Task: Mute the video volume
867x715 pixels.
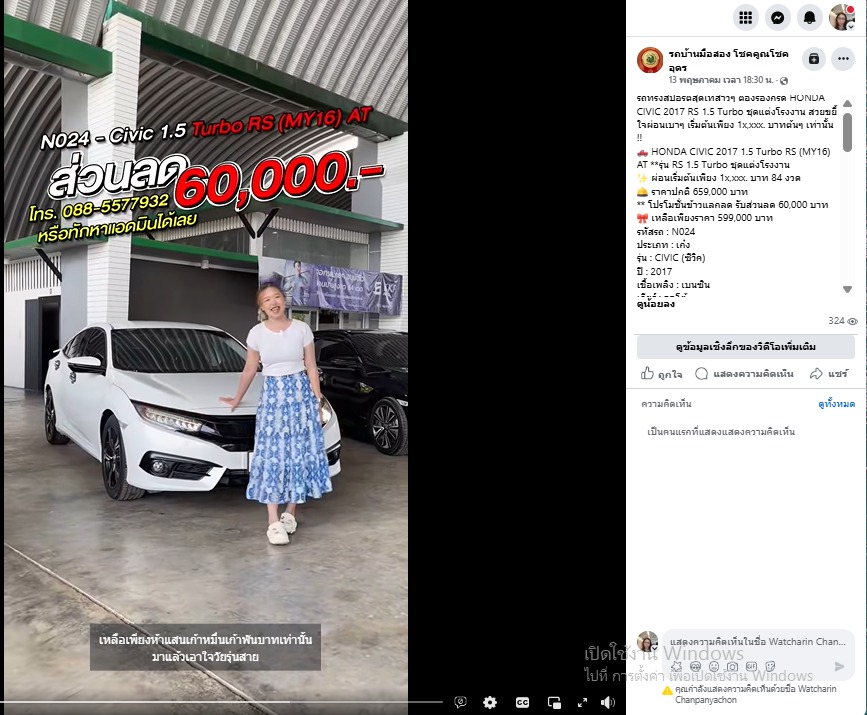Action: coord(608,702)
